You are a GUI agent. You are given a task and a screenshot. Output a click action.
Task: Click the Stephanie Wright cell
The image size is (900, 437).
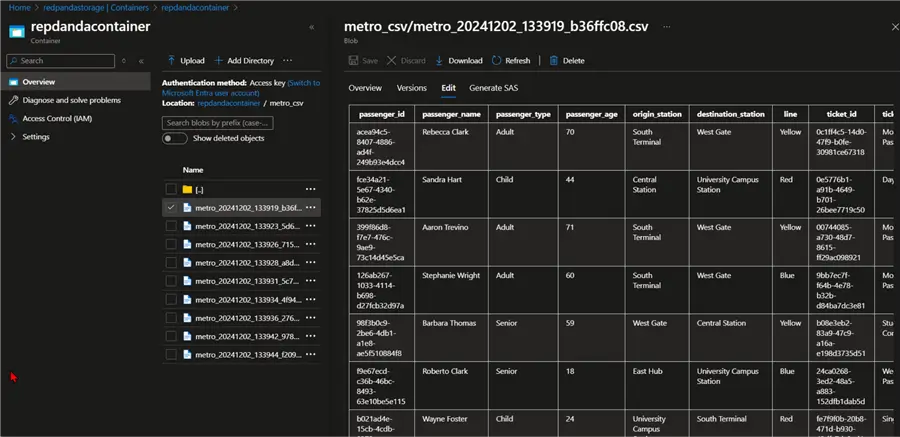tap(451, 290)
